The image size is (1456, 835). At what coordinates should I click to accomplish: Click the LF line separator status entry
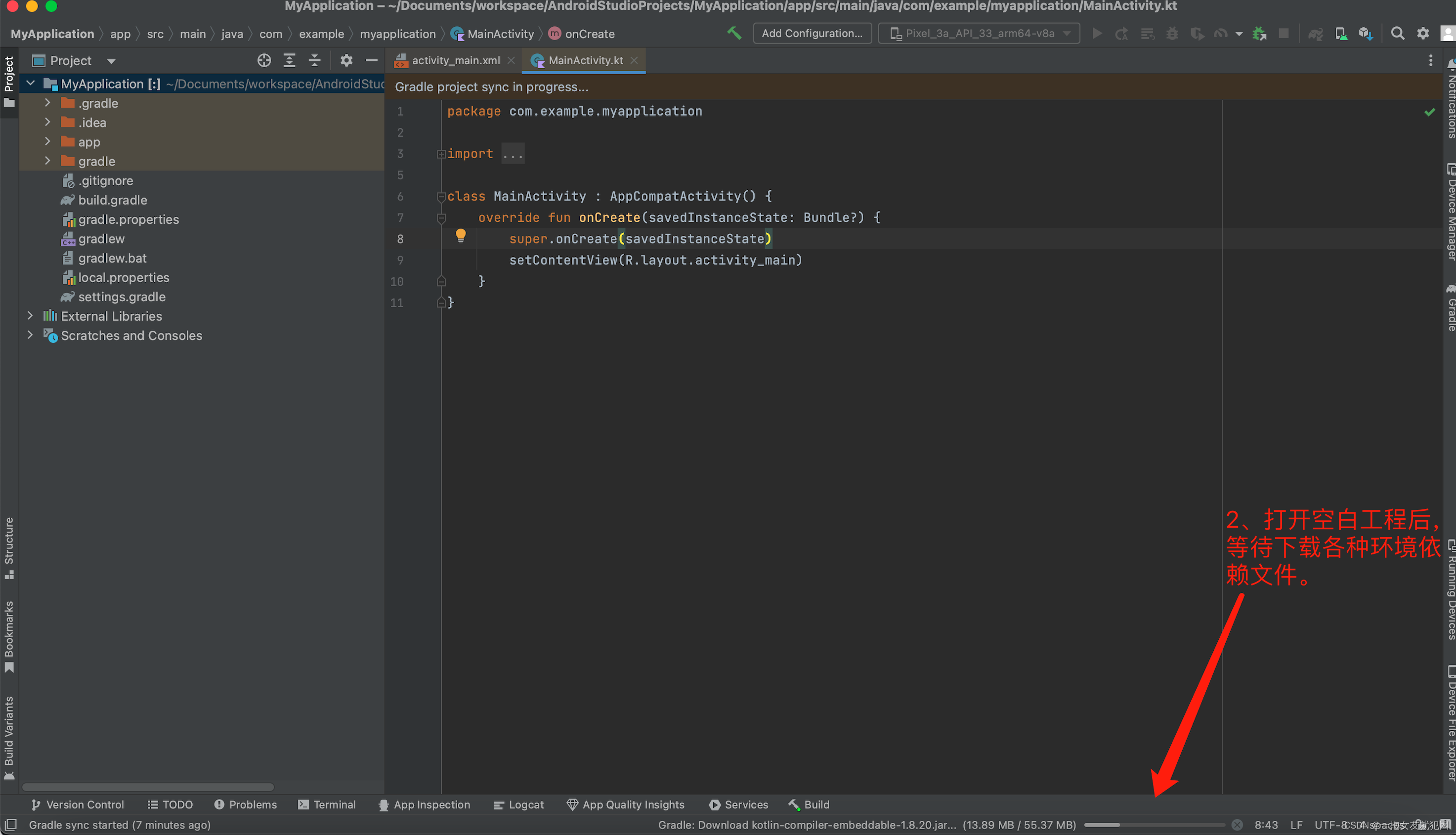coord(1296,825)
